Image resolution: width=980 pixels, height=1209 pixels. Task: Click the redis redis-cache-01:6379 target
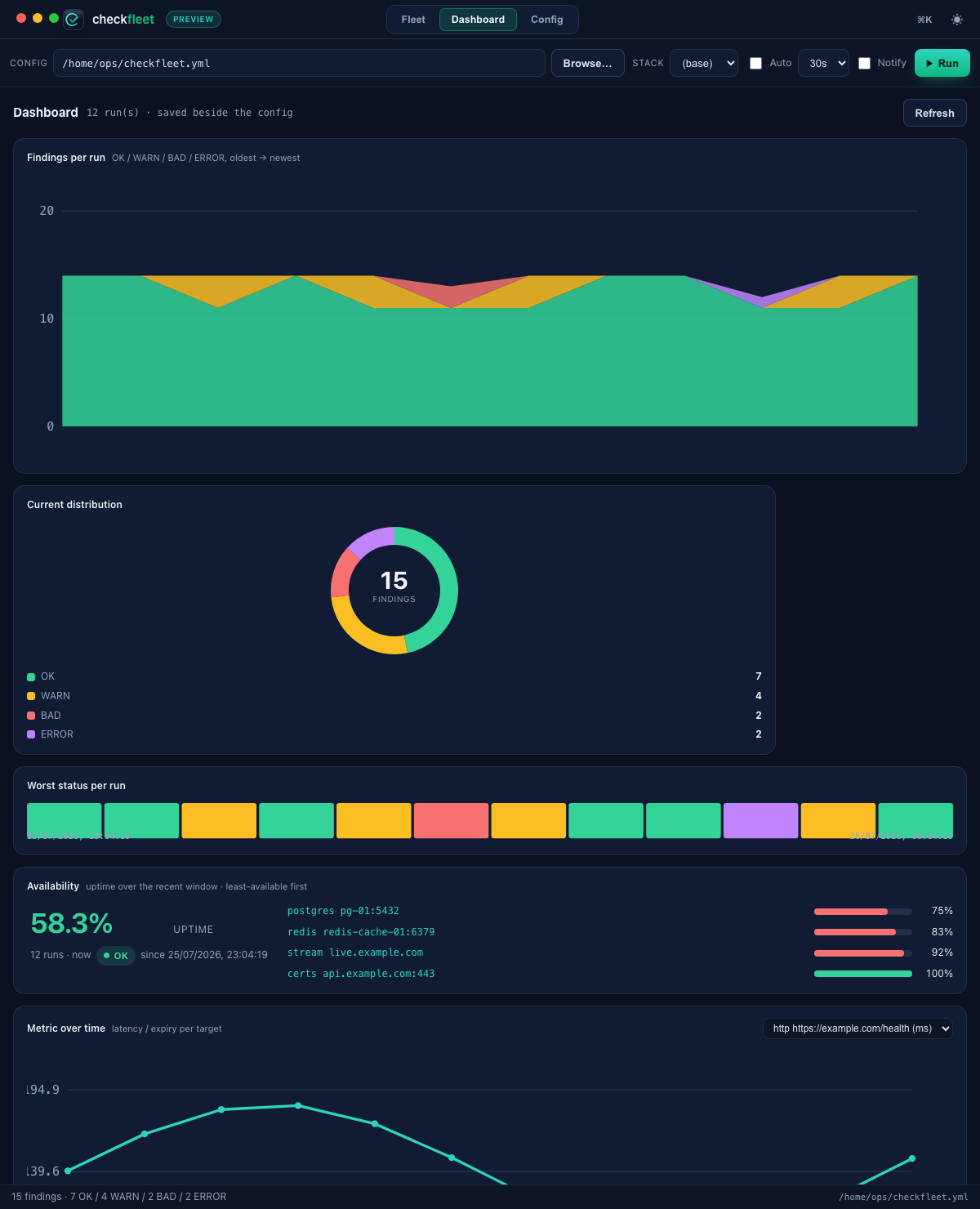point(361,932)
